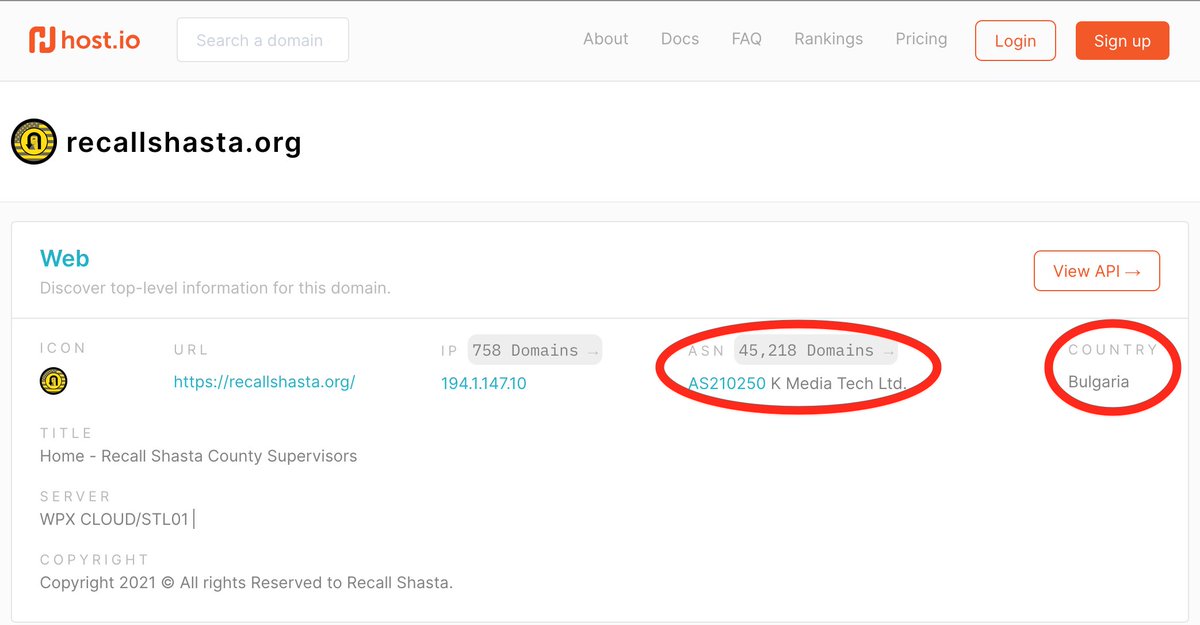Screen dimensions: 1200x625
Task: Focus the Search a domain field
Action: click(263, 40)
